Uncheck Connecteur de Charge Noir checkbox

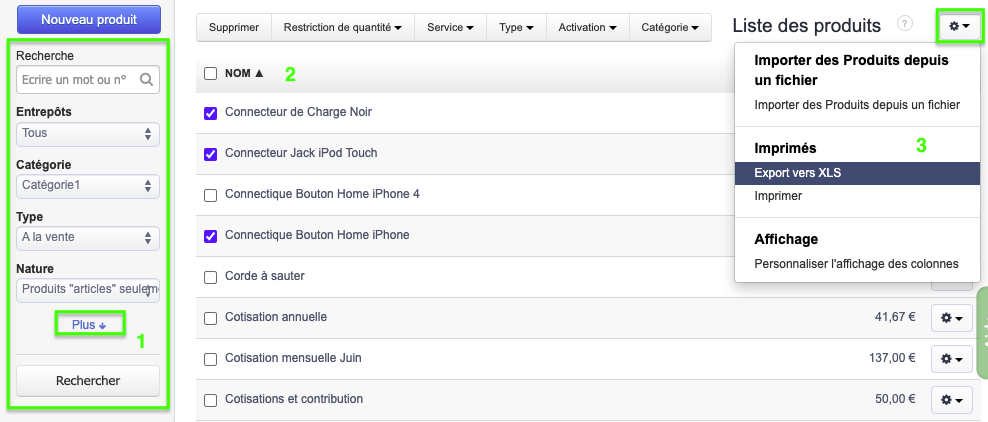click(x=210, y=113)
